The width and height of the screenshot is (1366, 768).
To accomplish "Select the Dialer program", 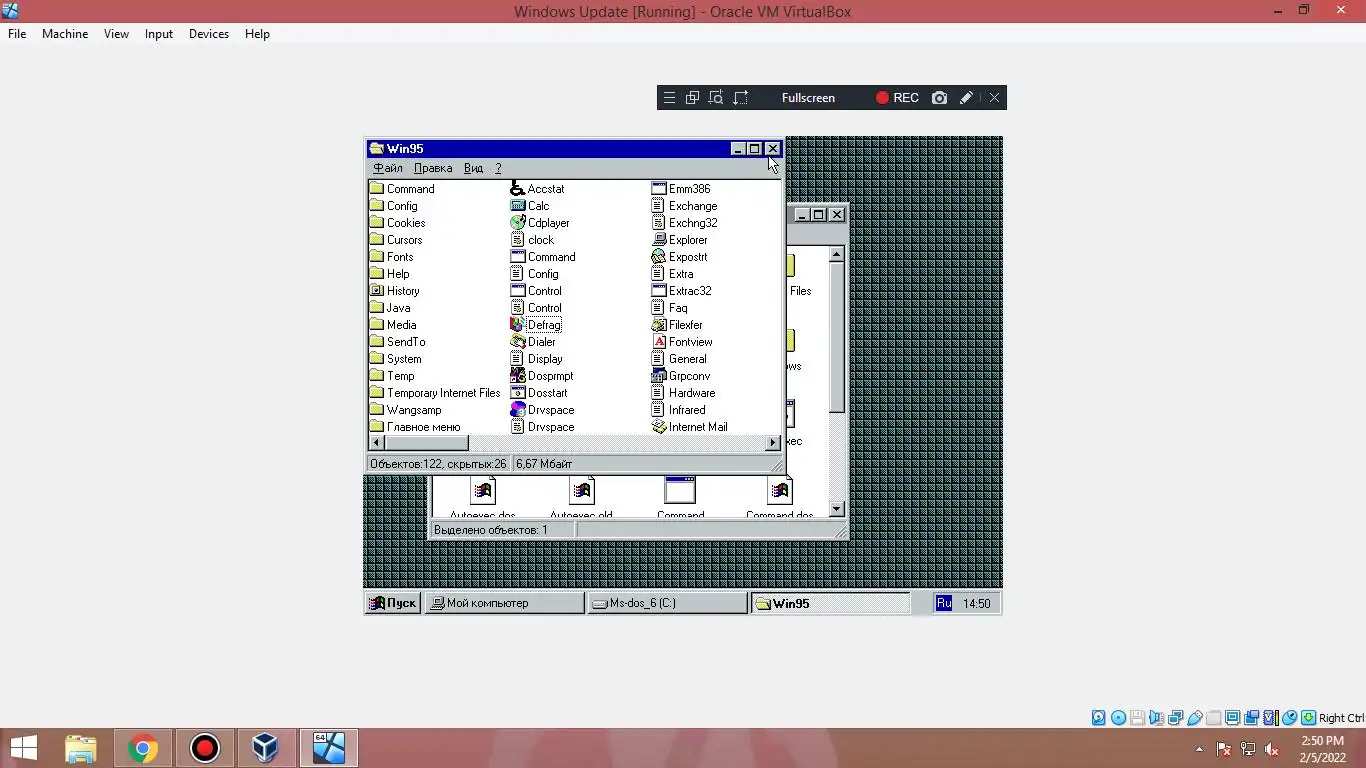I will 532,342.
